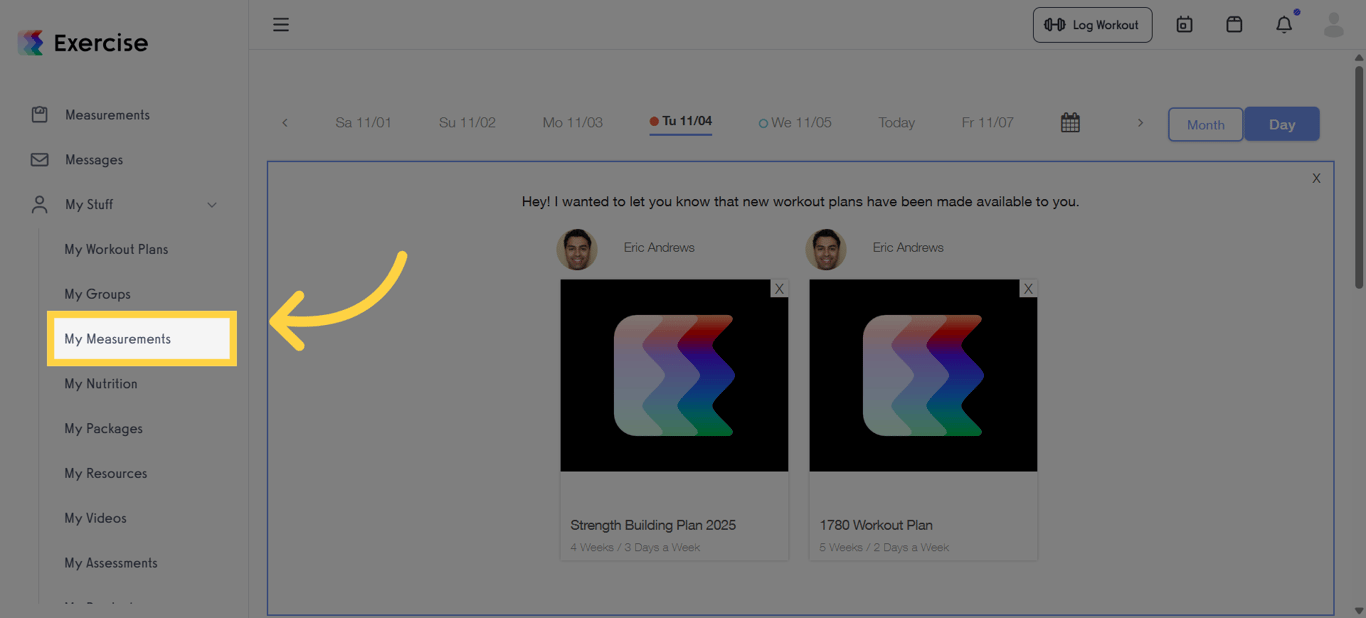Click the 1780 Workout Plan title
The width and height of the screenshot is (1366, 618).
point(876,525)
